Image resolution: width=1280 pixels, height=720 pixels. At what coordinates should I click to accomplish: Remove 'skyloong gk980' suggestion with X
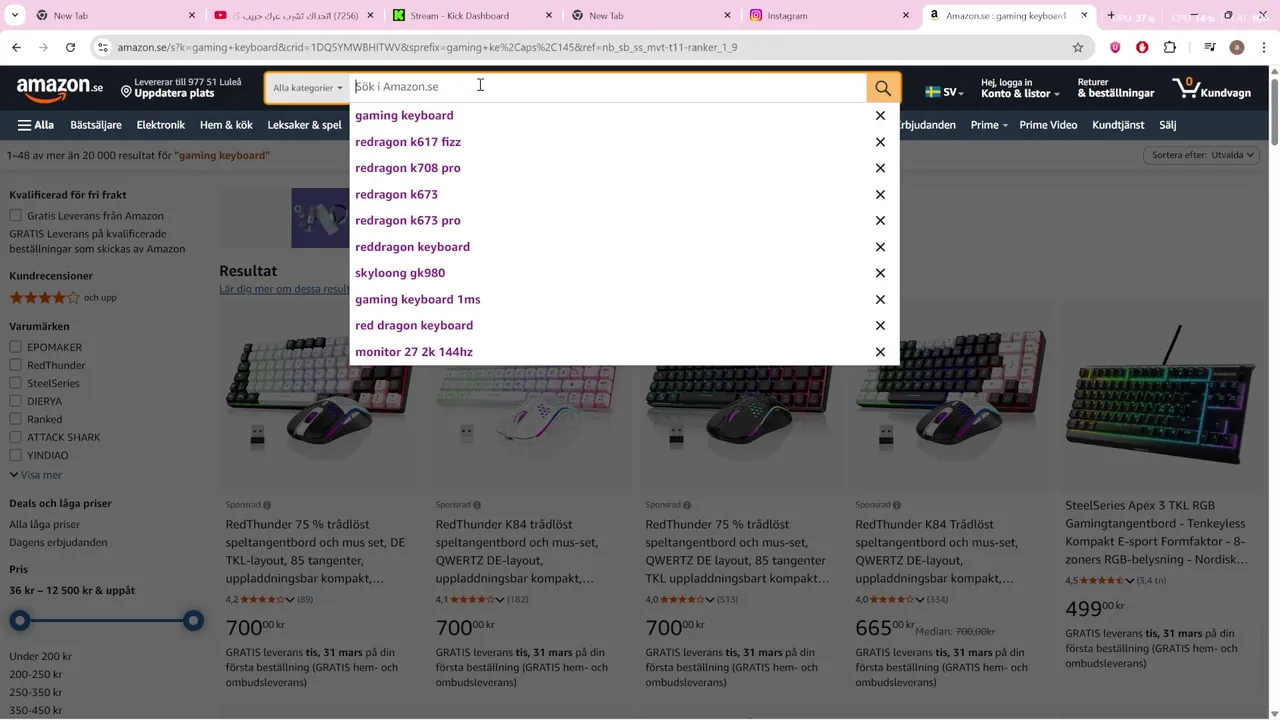click(x=880, y=273)
